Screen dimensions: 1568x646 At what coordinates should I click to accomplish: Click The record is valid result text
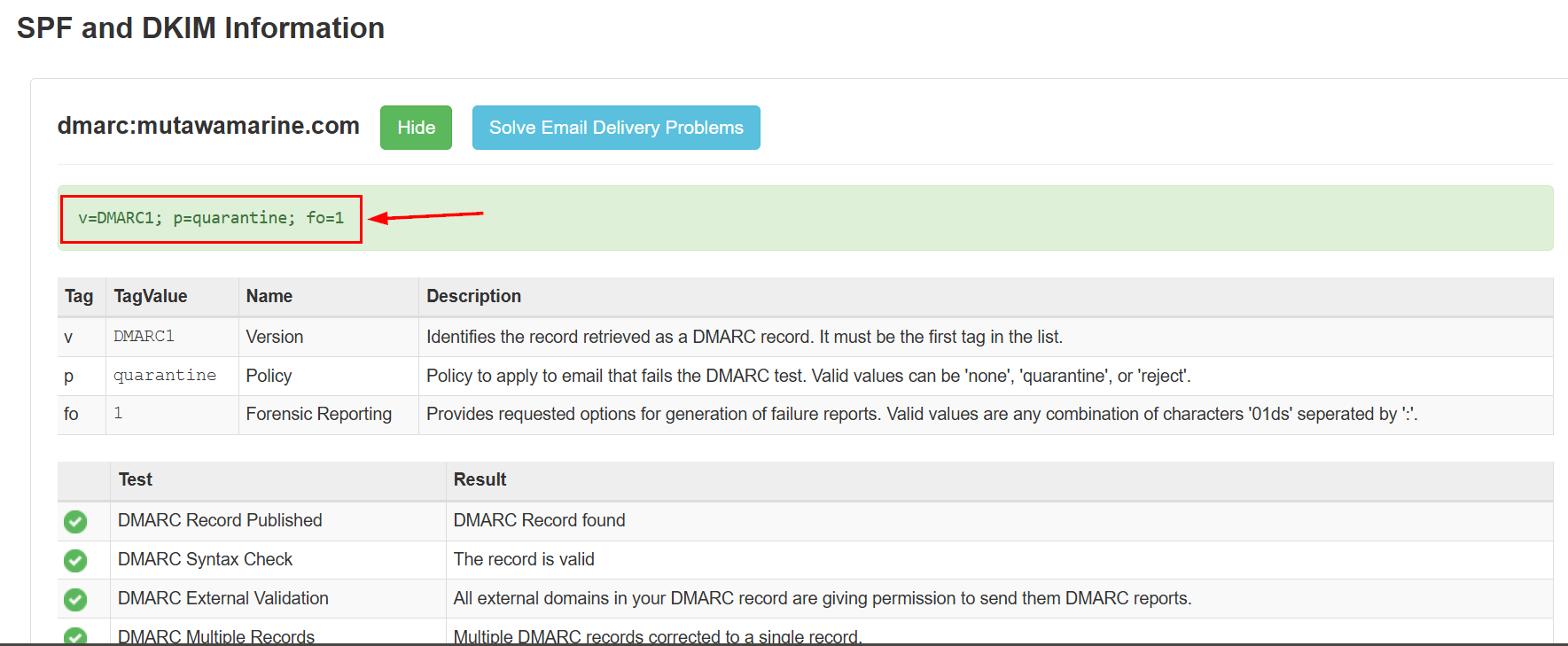coord(524,559)
